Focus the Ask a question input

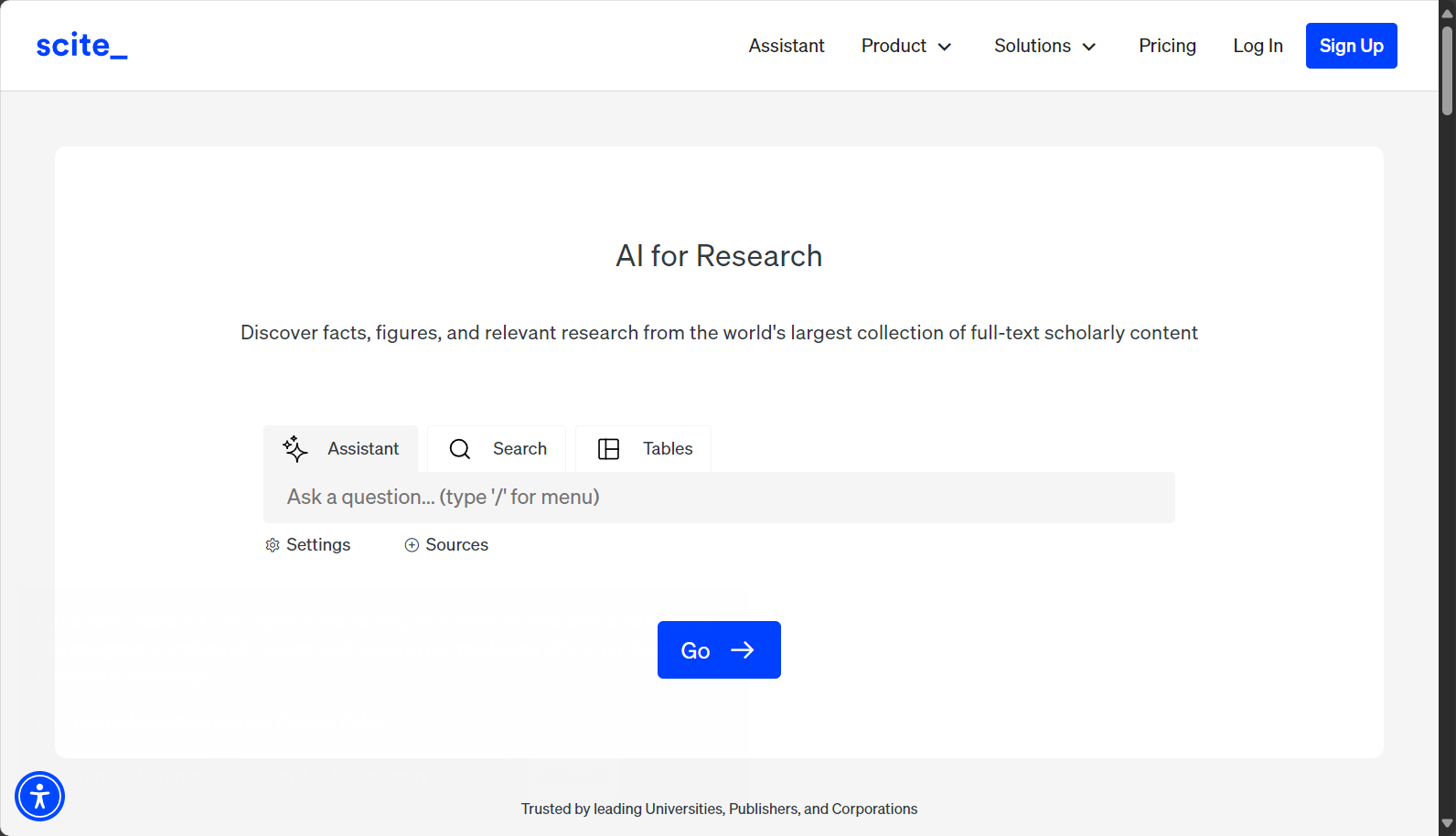pos(719,498)
